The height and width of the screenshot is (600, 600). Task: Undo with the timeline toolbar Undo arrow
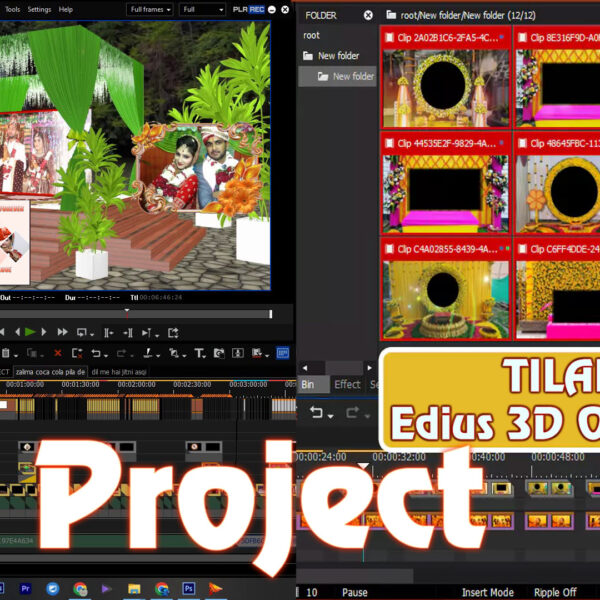pos(96,353)
